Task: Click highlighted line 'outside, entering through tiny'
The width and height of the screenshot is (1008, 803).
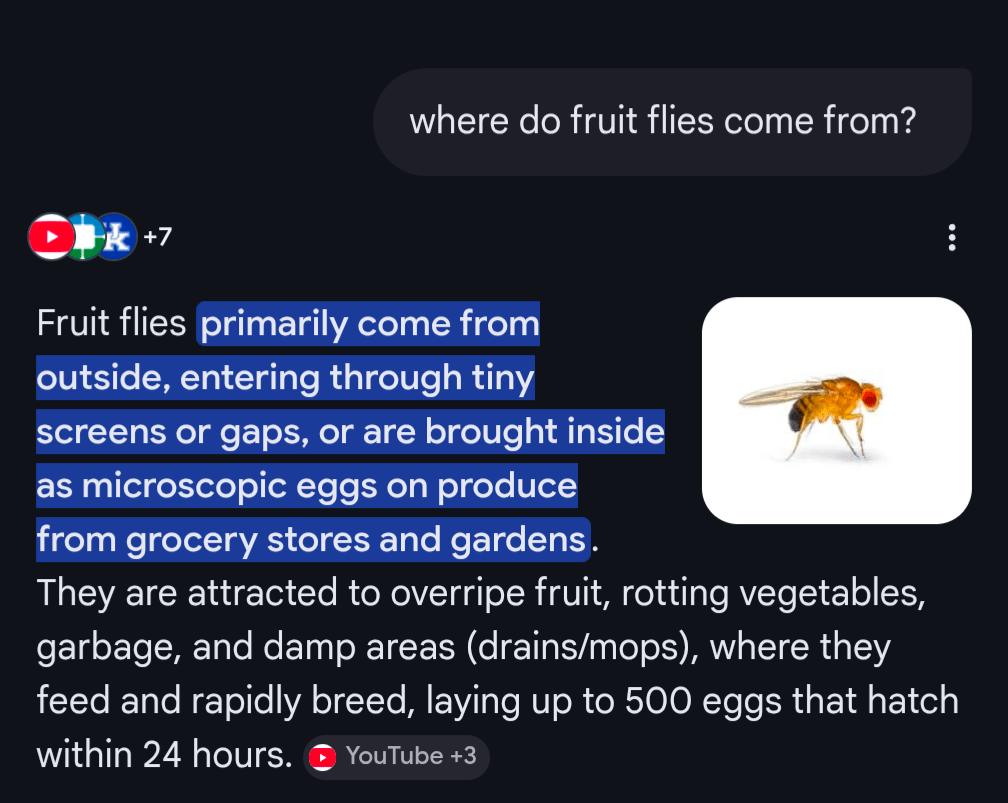Action: [x=285, y=378]
